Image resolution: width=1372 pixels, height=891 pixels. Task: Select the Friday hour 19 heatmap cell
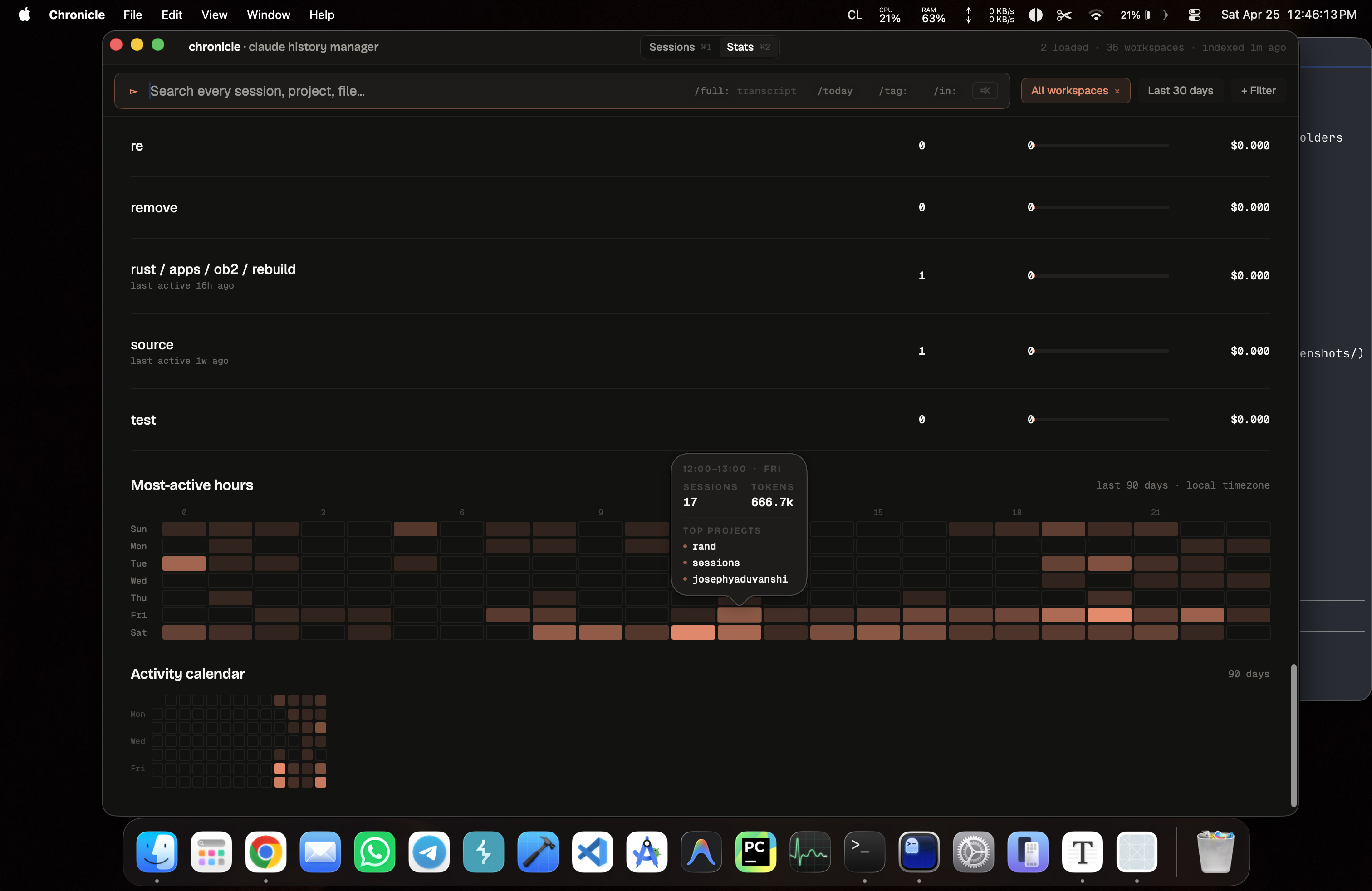pyautogui.click(x=1063, y=615)
